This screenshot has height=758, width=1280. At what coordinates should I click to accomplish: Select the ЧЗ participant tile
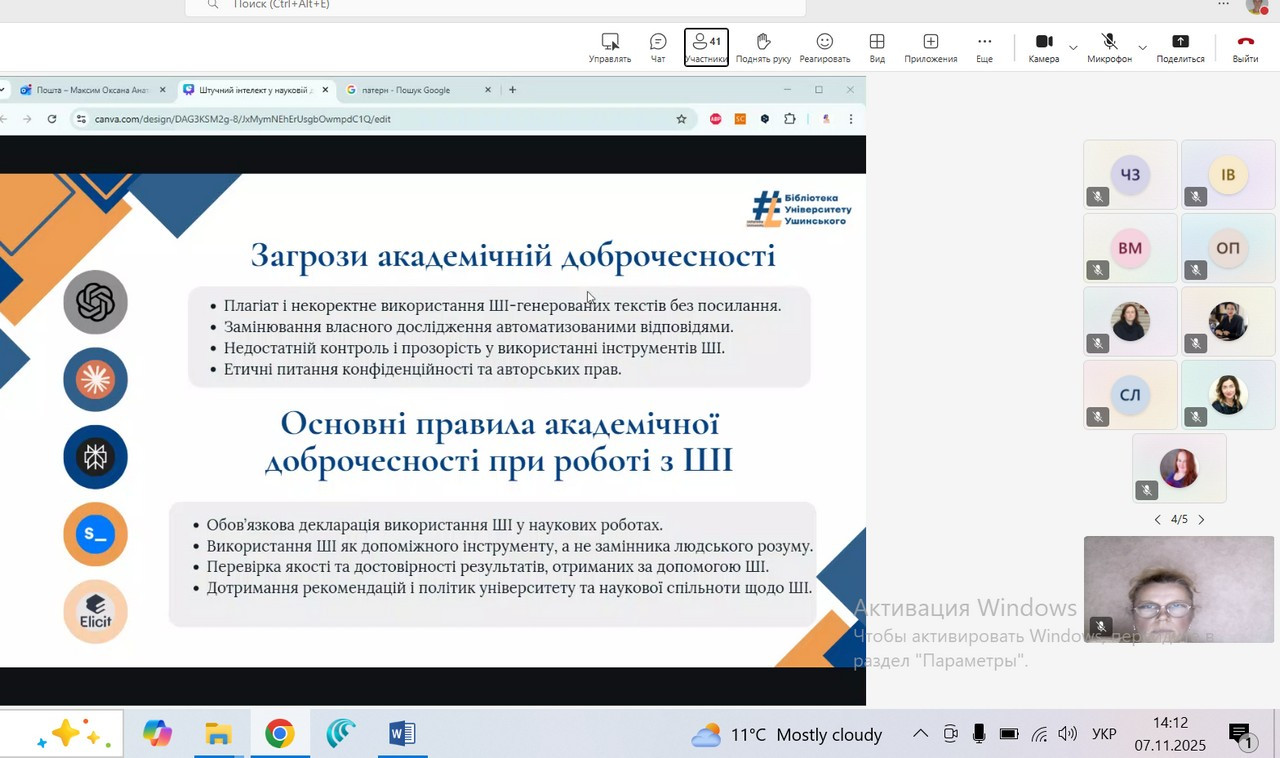[x=1130, y=175]
